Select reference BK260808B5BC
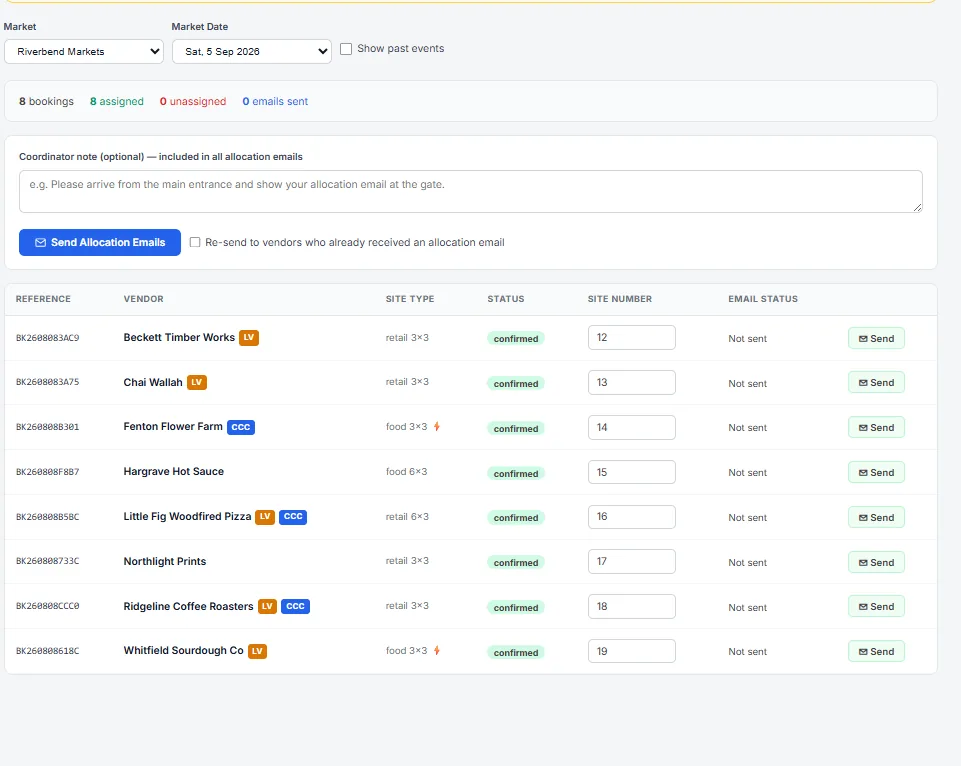The image size is (961, 766). click(48, 517)
